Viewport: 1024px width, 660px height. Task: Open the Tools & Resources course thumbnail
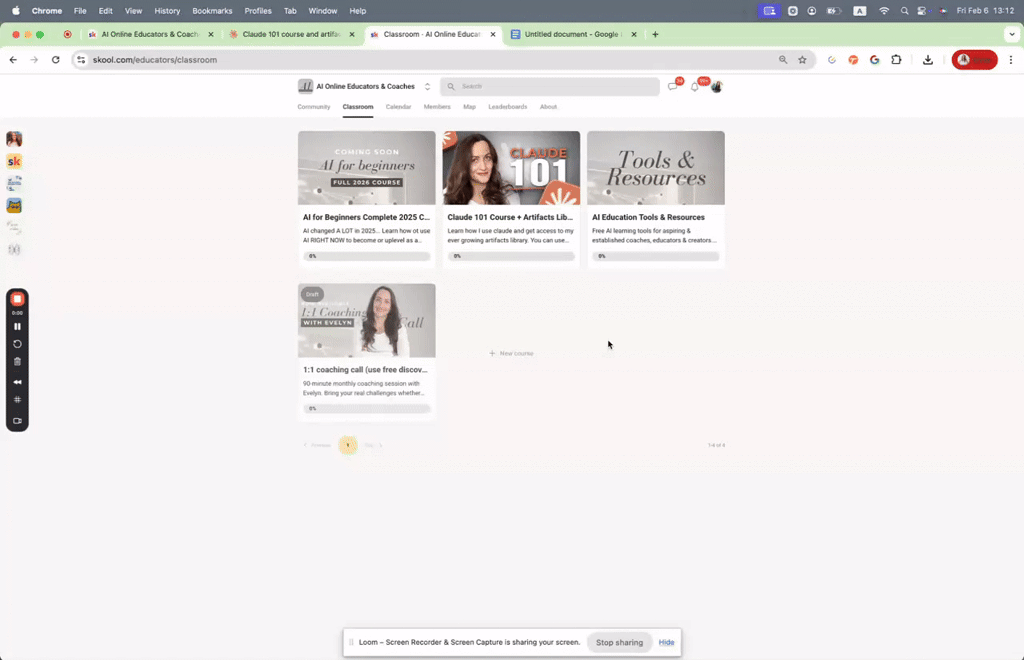pyautogui.click(x=656, y=168)
